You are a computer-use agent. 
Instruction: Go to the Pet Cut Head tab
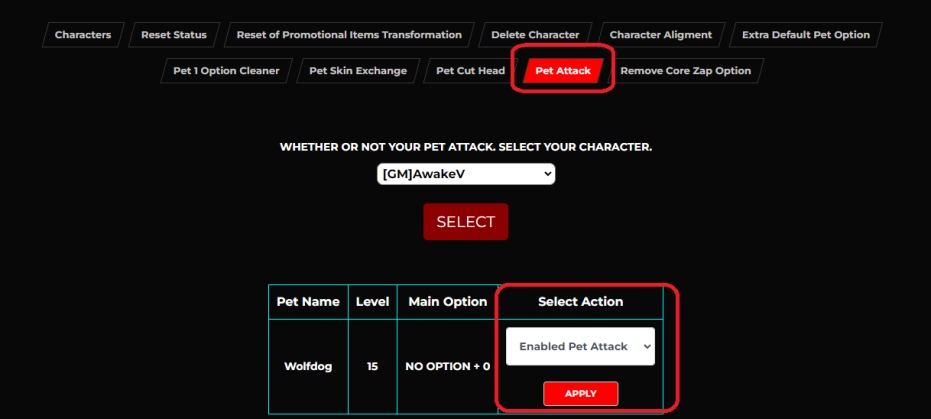click(x=470, y=71)
